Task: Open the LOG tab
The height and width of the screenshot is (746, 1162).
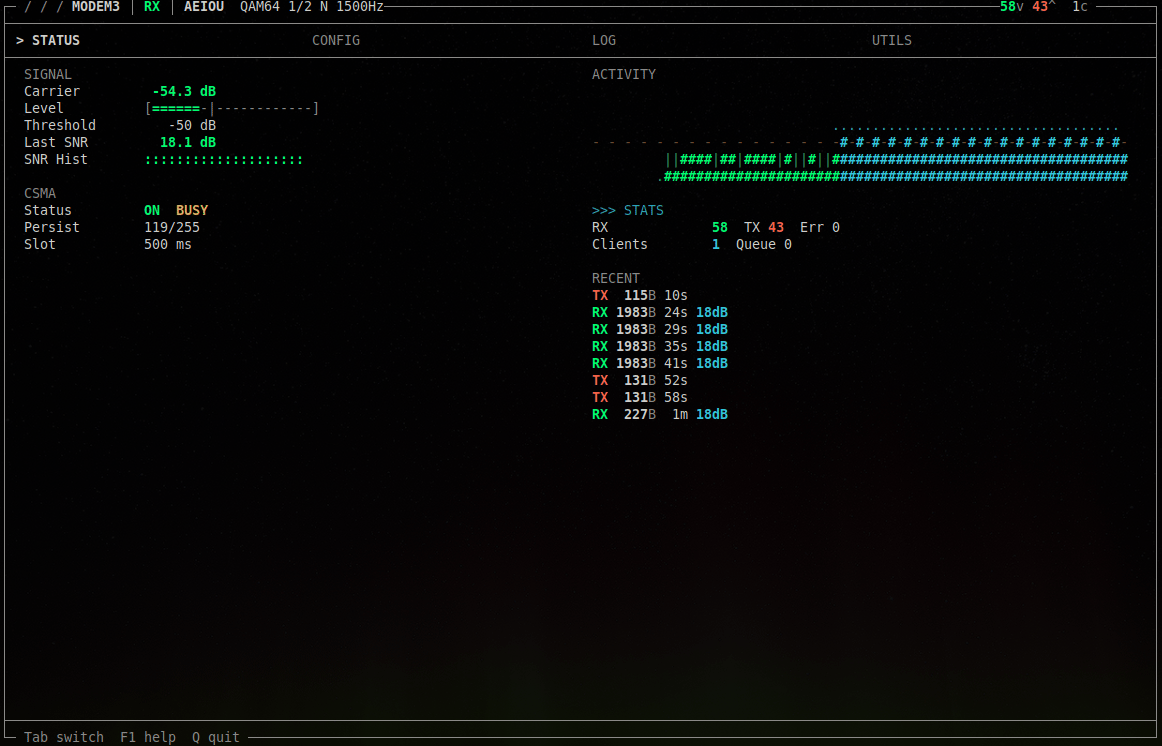Action: click(604, 41)
